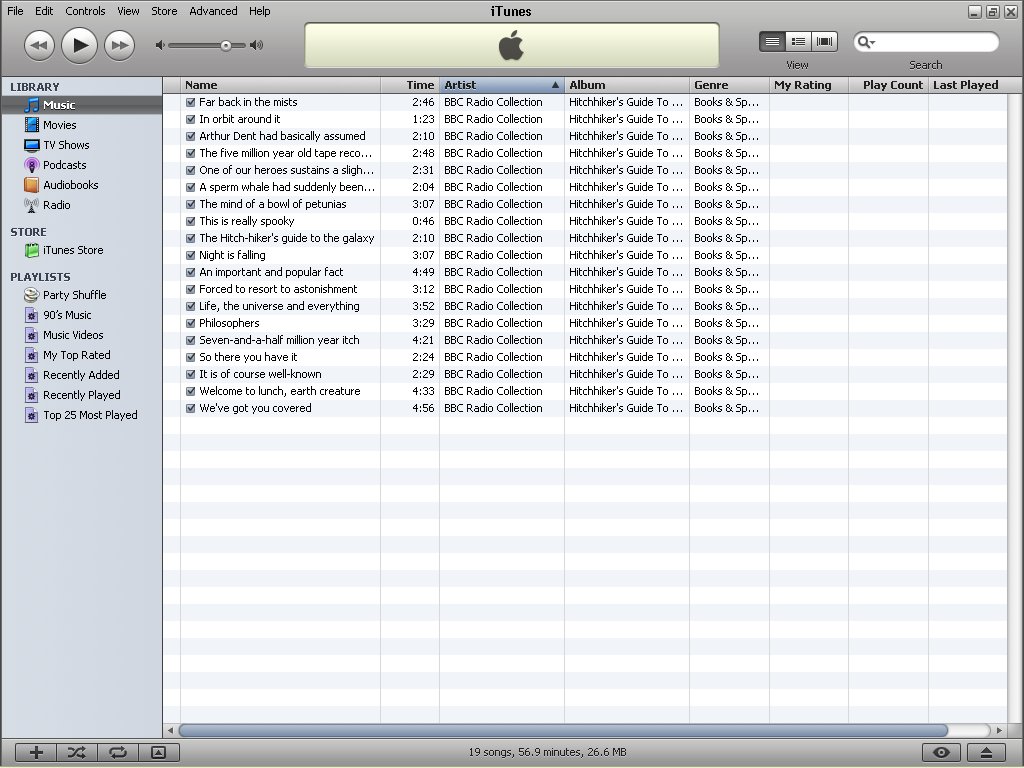
Task: Click the add playlist plus button
Action: tap(36, 752)
